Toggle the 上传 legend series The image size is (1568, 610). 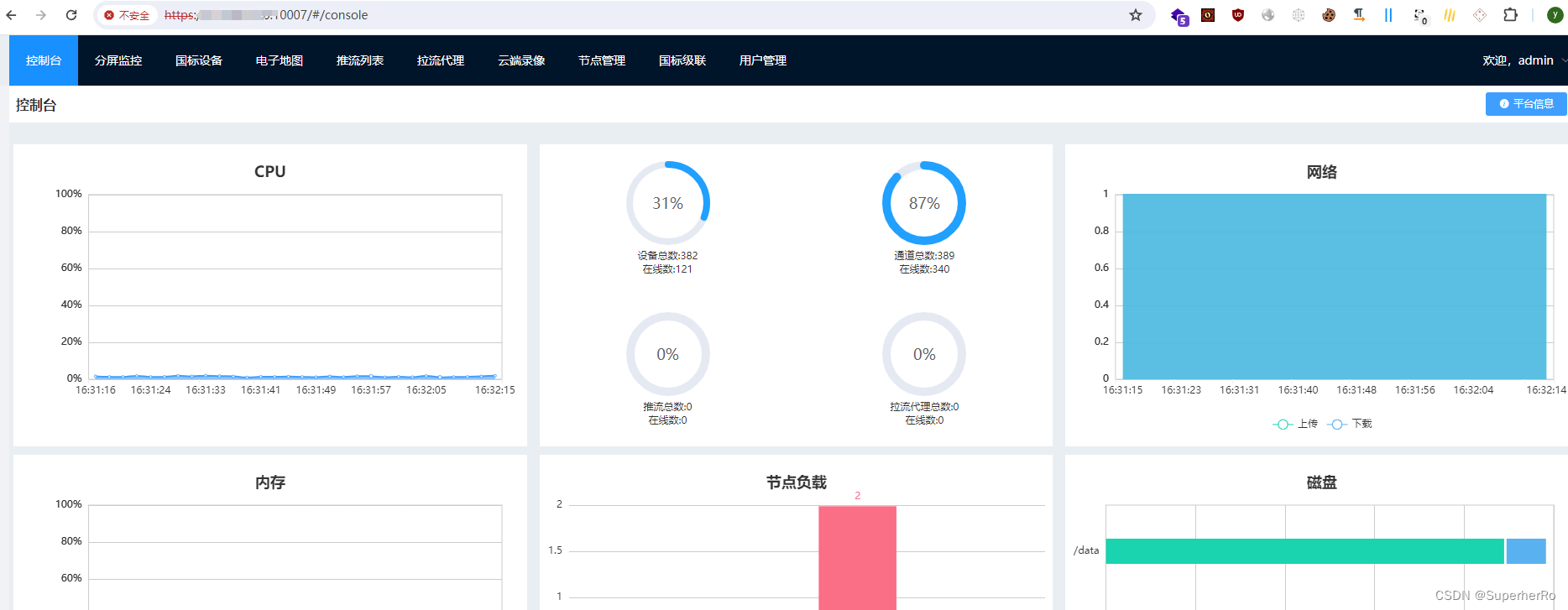click(x=1295, y=424)
